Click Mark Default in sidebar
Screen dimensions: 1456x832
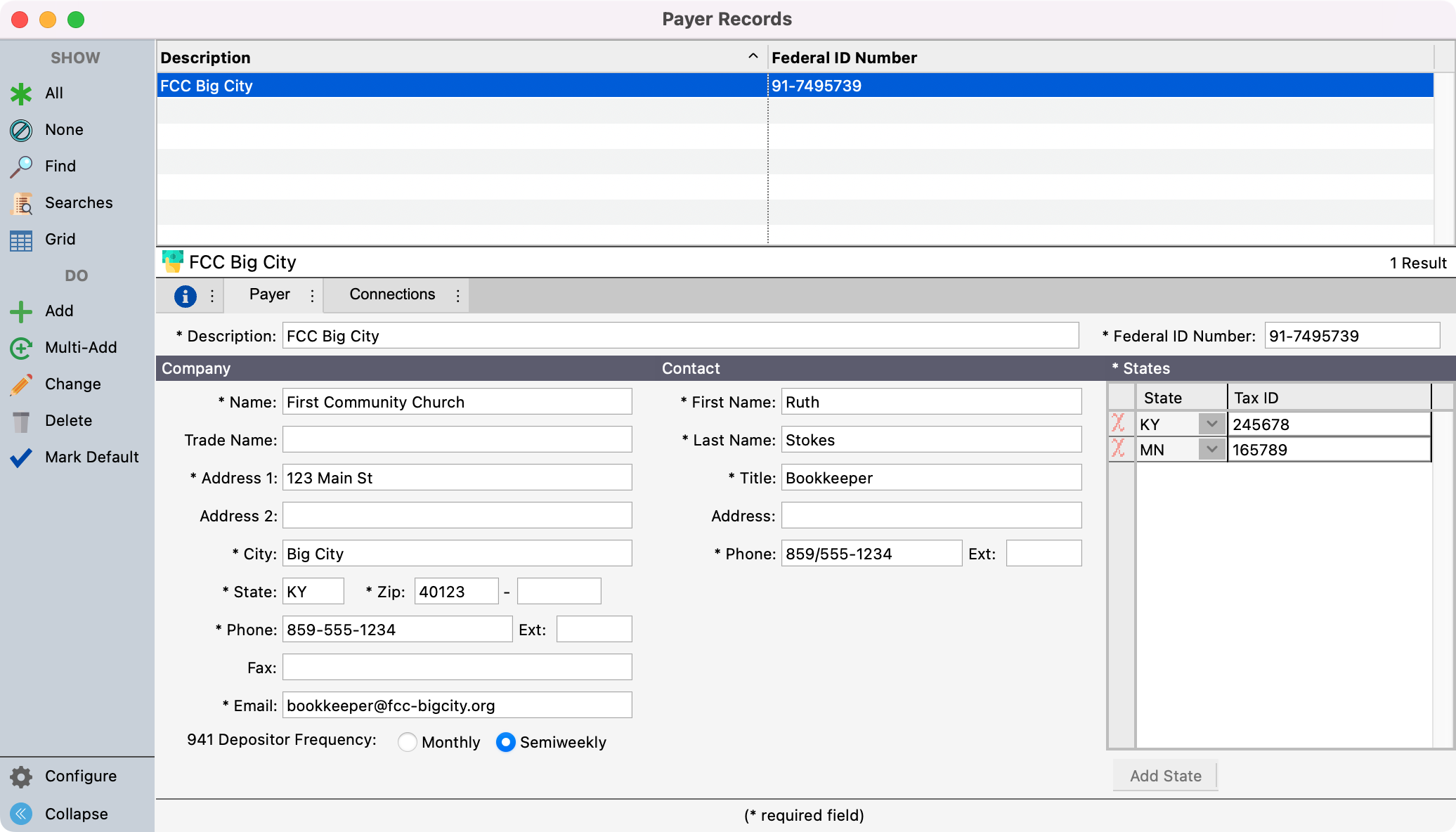[x=91, y=457]
